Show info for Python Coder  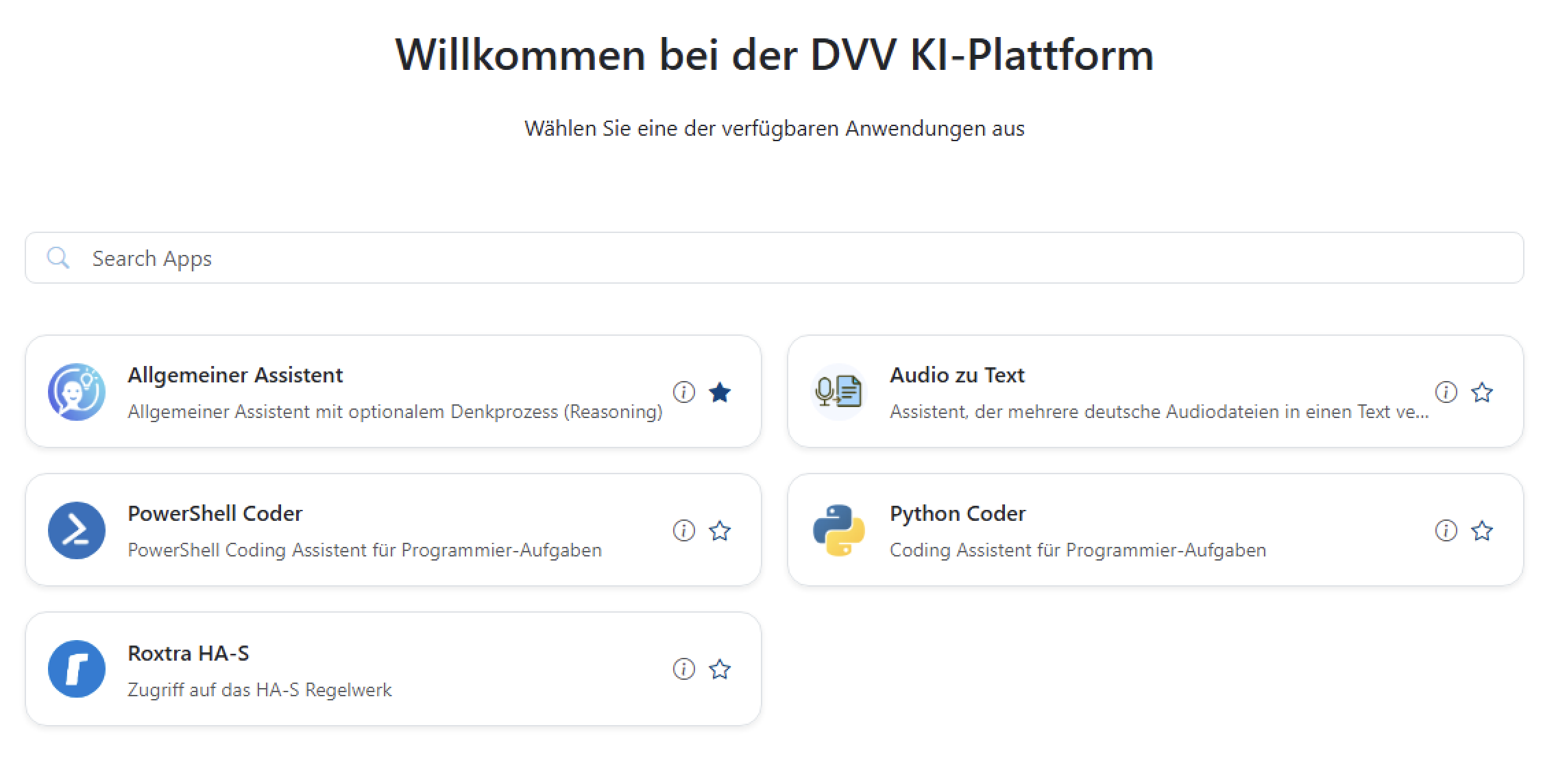(x=1445, y=530)
